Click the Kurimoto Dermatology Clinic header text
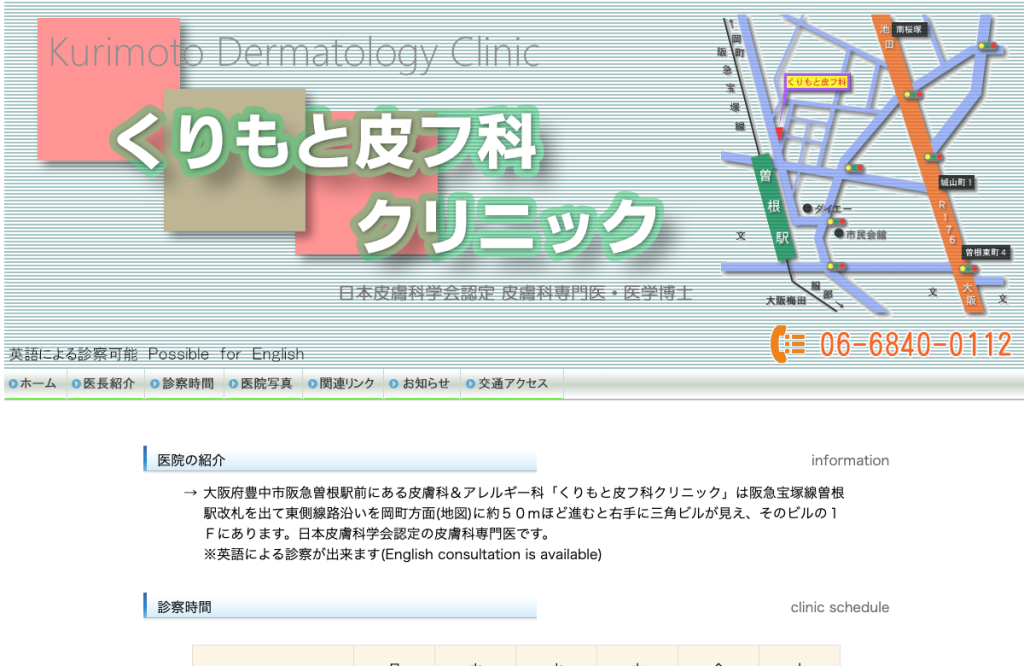Image resolution: width=1024 pixels, height=666 pixels. pos(294,54)
